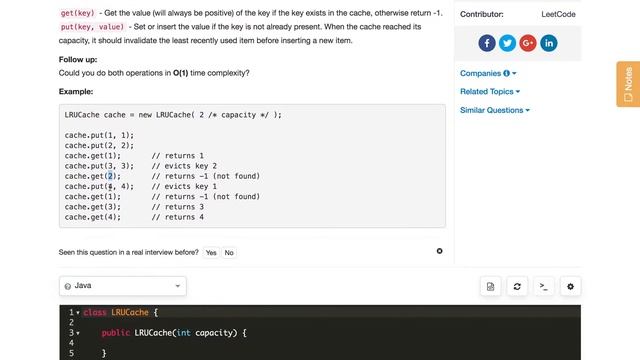The height and width of the screenshot is (360, 640).
Task: Share the problem on LinkedIn
Action: coord(549,43)
